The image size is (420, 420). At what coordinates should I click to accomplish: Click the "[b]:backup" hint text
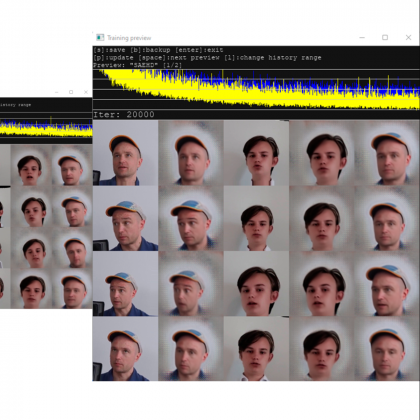tap(150, 50)
